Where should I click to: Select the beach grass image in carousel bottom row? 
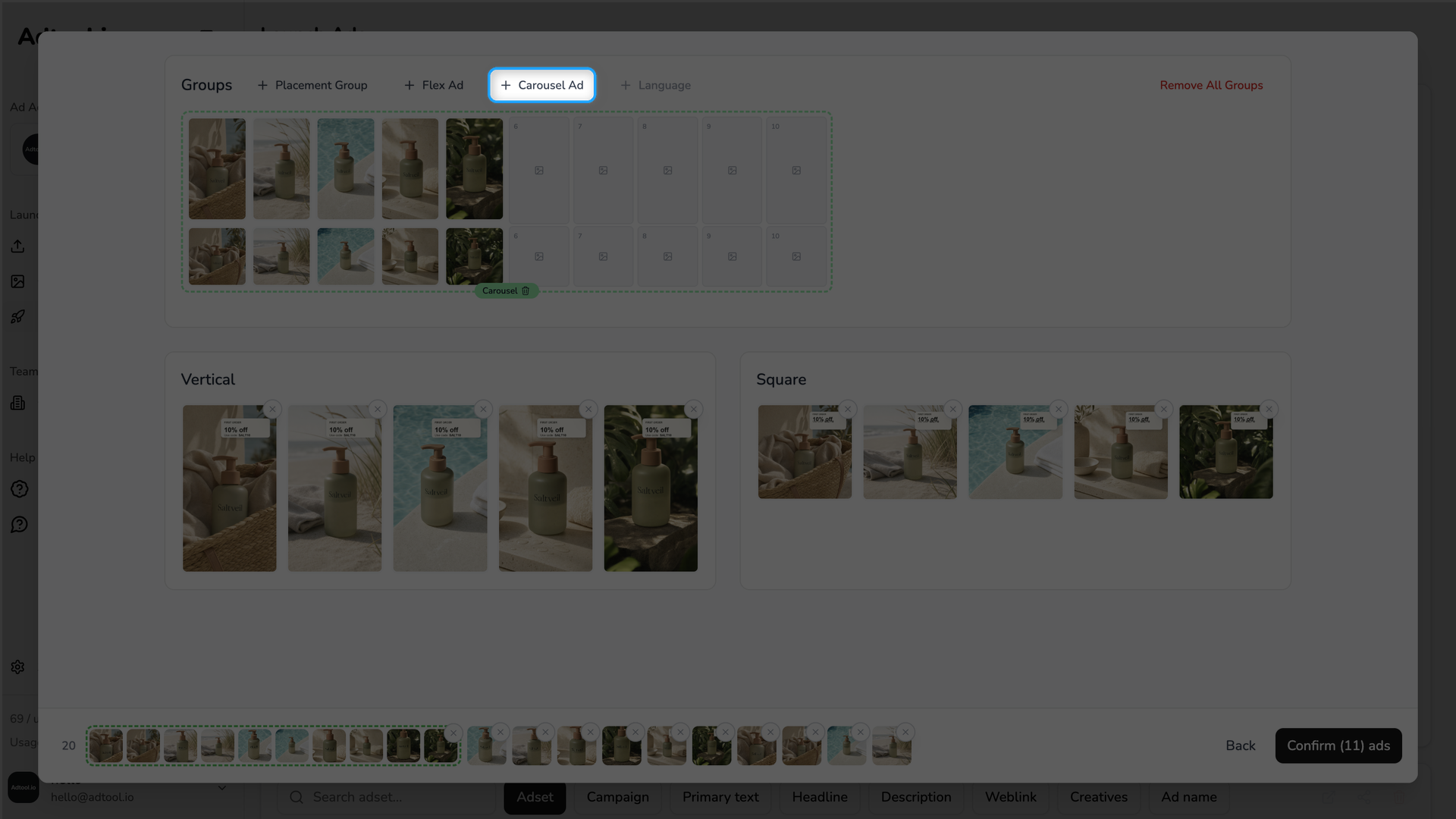pyautogui.click(x=281, y=256)
